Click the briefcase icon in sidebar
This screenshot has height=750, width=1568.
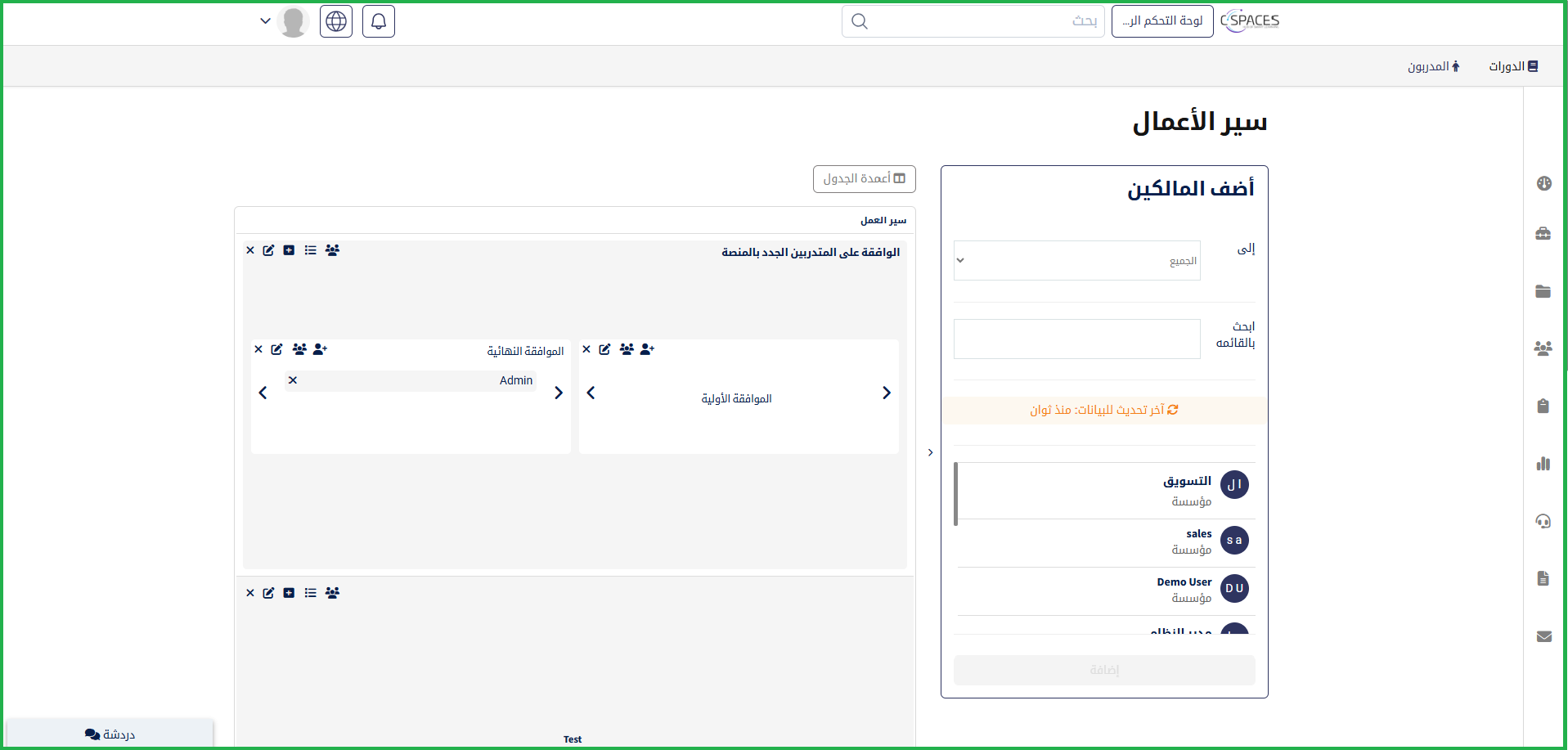tap(1543, 234)
